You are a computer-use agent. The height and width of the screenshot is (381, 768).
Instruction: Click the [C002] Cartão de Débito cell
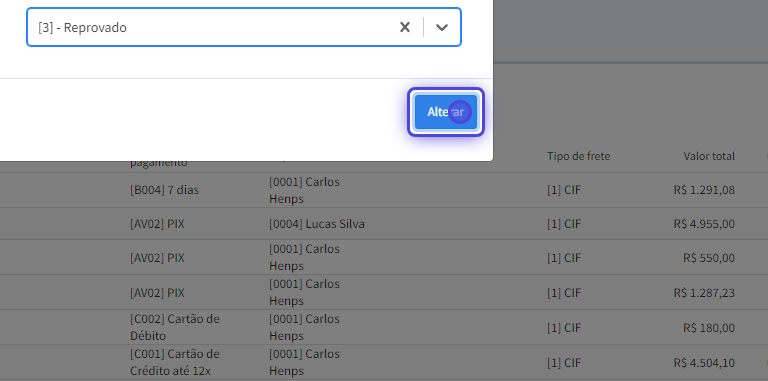point(175,327)
